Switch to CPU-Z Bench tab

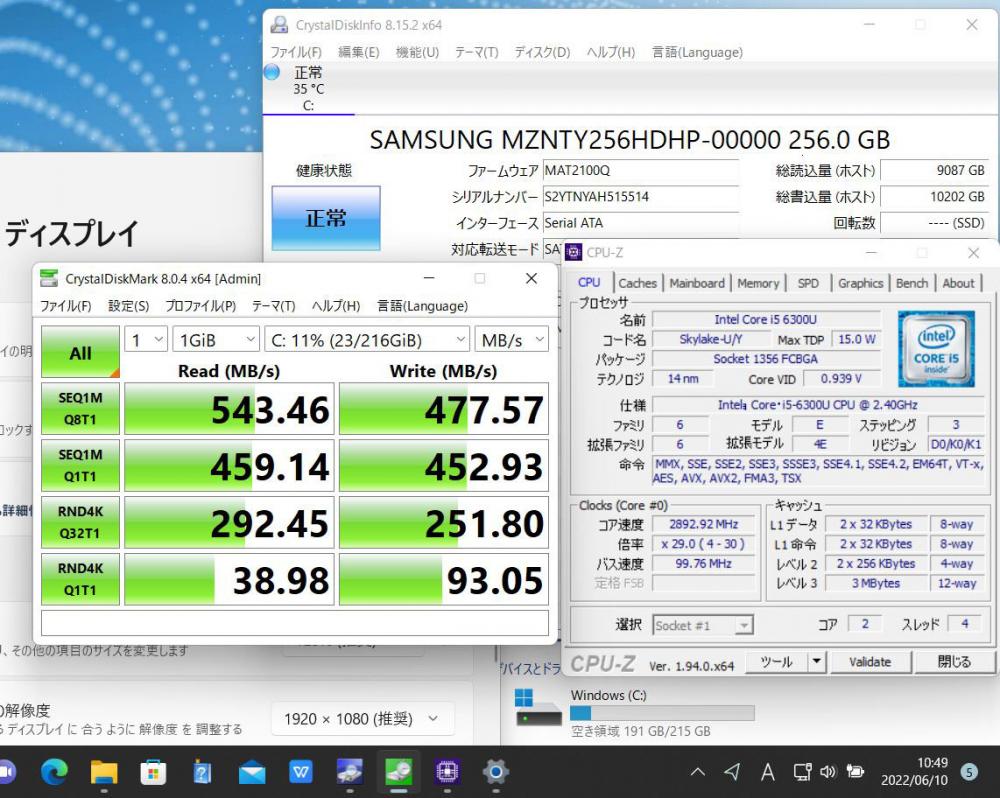[x=912, y=283]
